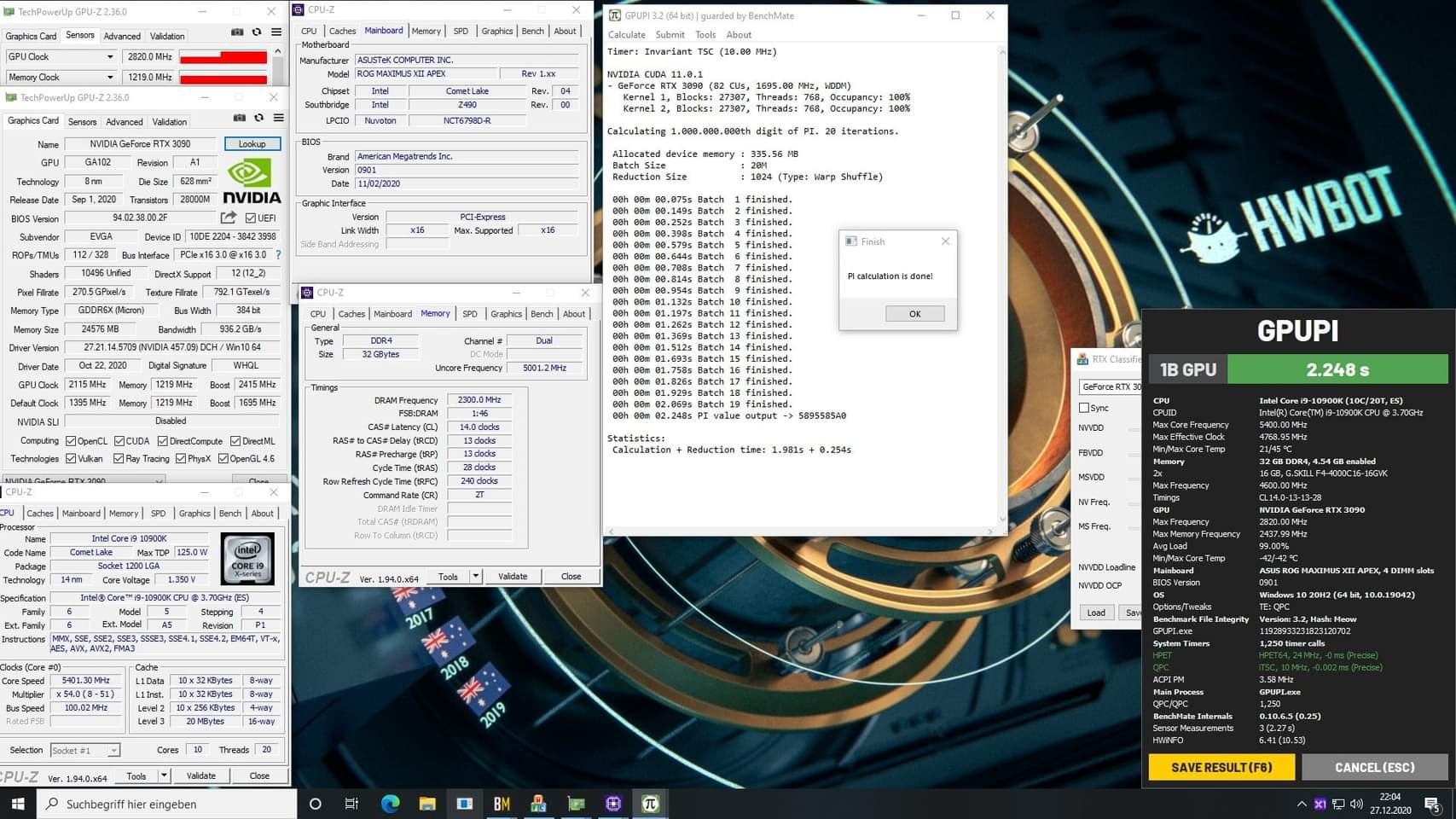
Task: Open Tools menu in GPUPI
Action: click(x=705, y=35)
